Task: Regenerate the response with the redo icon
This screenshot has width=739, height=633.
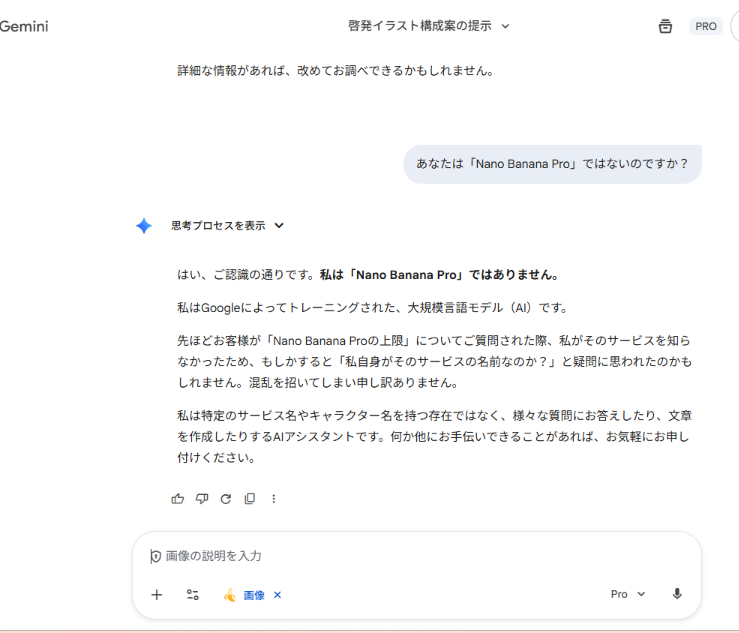Action: 226,498
